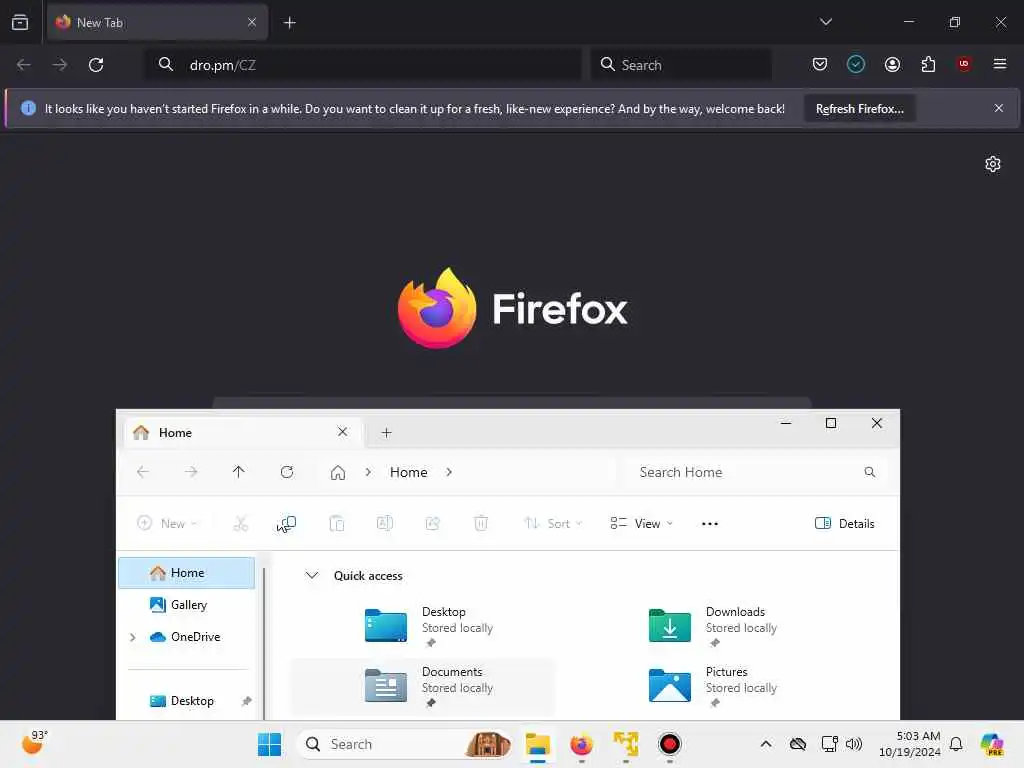Open Firefox application hamburger menu
The height and width of the screenshot is (768, 1024).
[x=1000, y=64]
